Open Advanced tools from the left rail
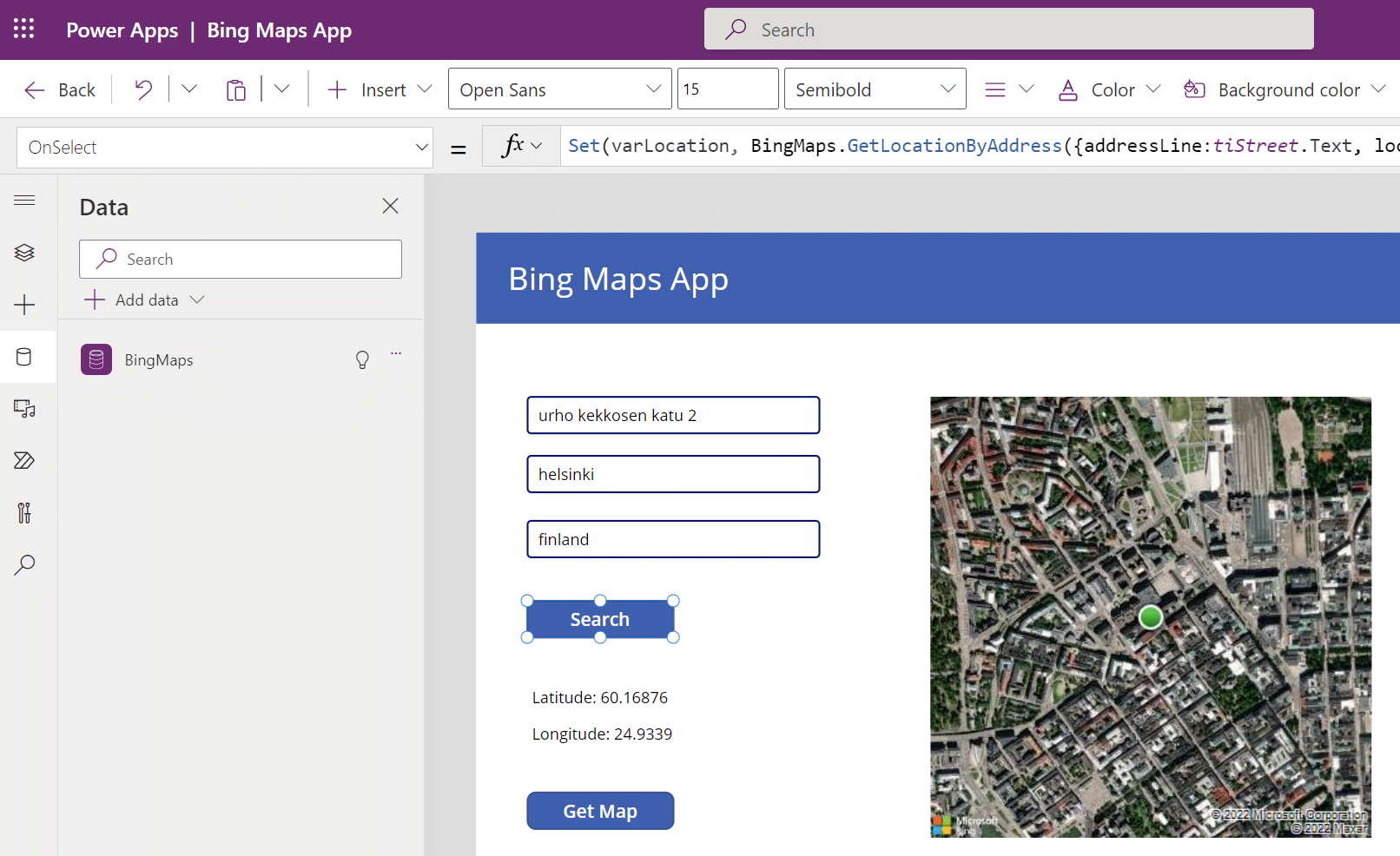Viewport: 1400px width, 856px height. tap(24, 513)
